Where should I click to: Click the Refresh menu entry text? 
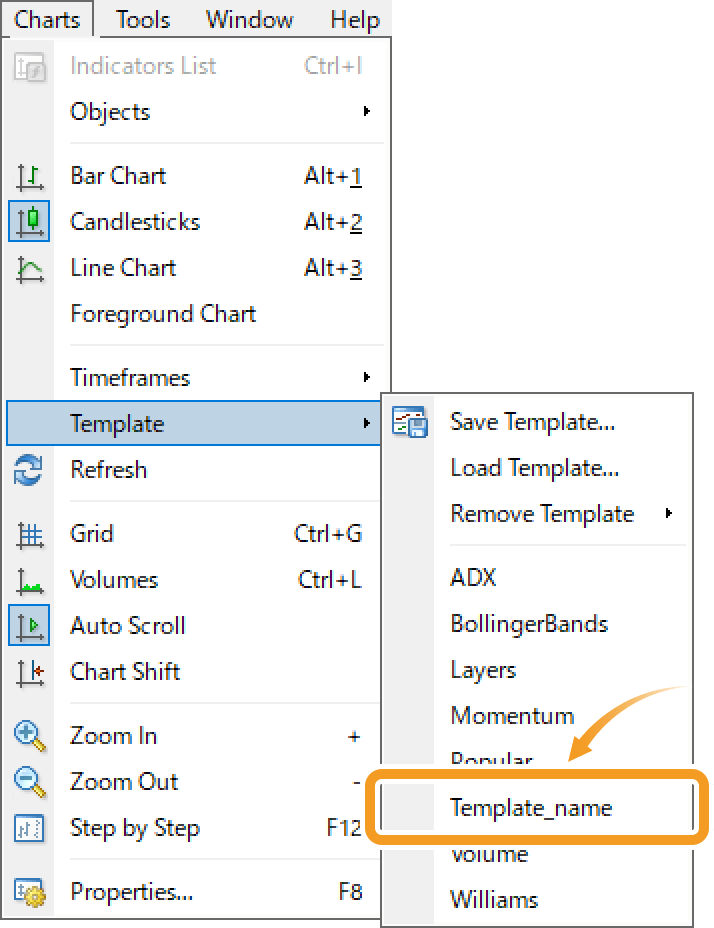[108, 469]
